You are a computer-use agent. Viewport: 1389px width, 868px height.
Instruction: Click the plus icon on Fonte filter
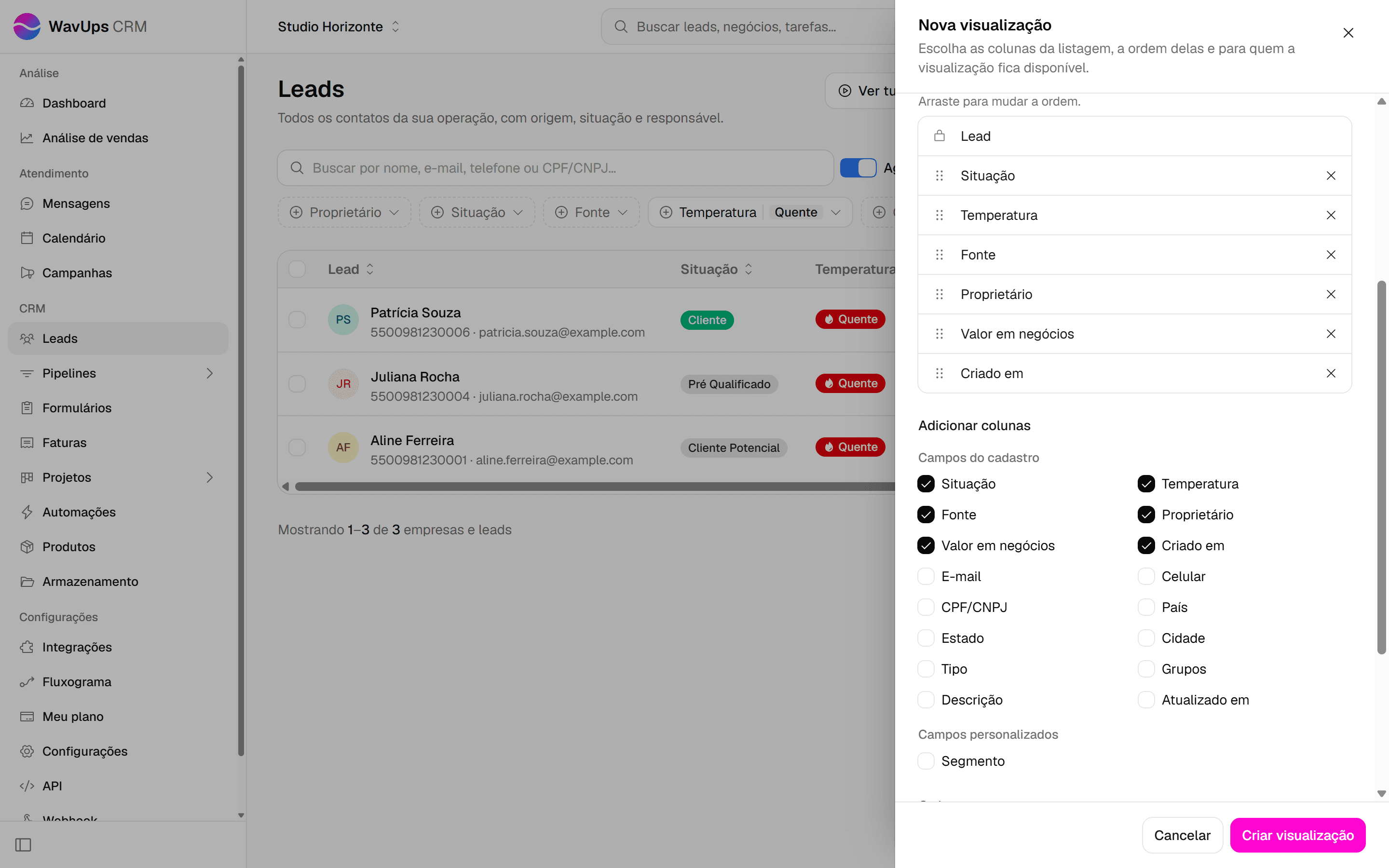point(561,212)
